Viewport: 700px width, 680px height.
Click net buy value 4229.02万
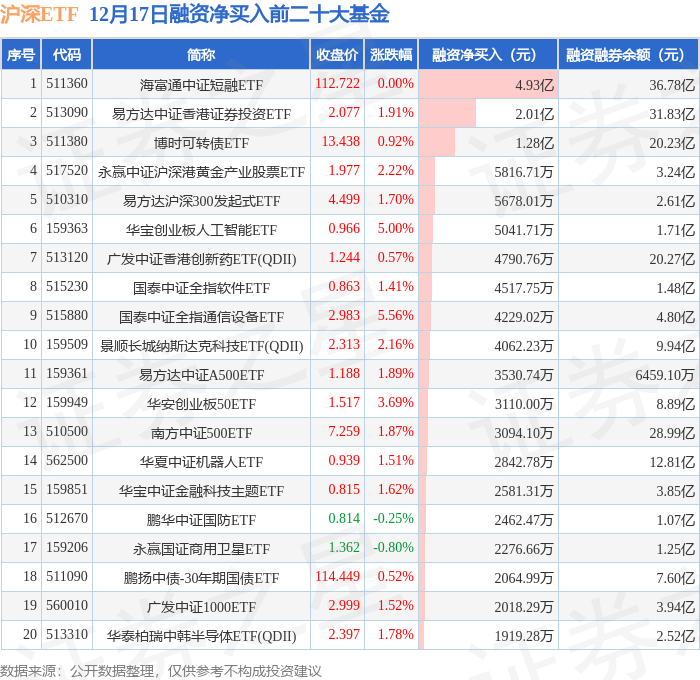[x=524, y=317]
